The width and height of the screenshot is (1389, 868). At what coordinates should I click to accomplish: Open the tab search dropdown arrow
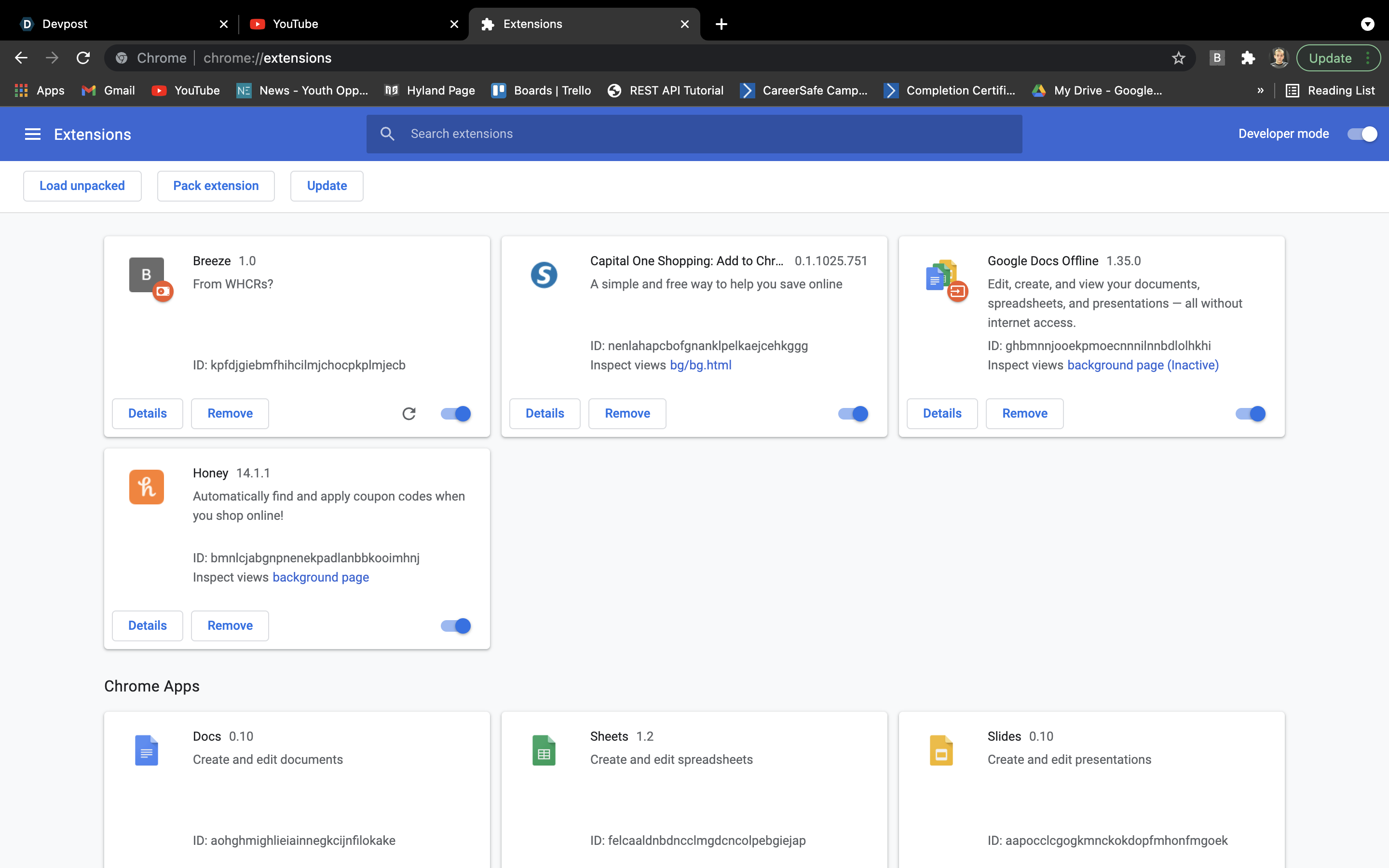click(x=1368, y=24)
